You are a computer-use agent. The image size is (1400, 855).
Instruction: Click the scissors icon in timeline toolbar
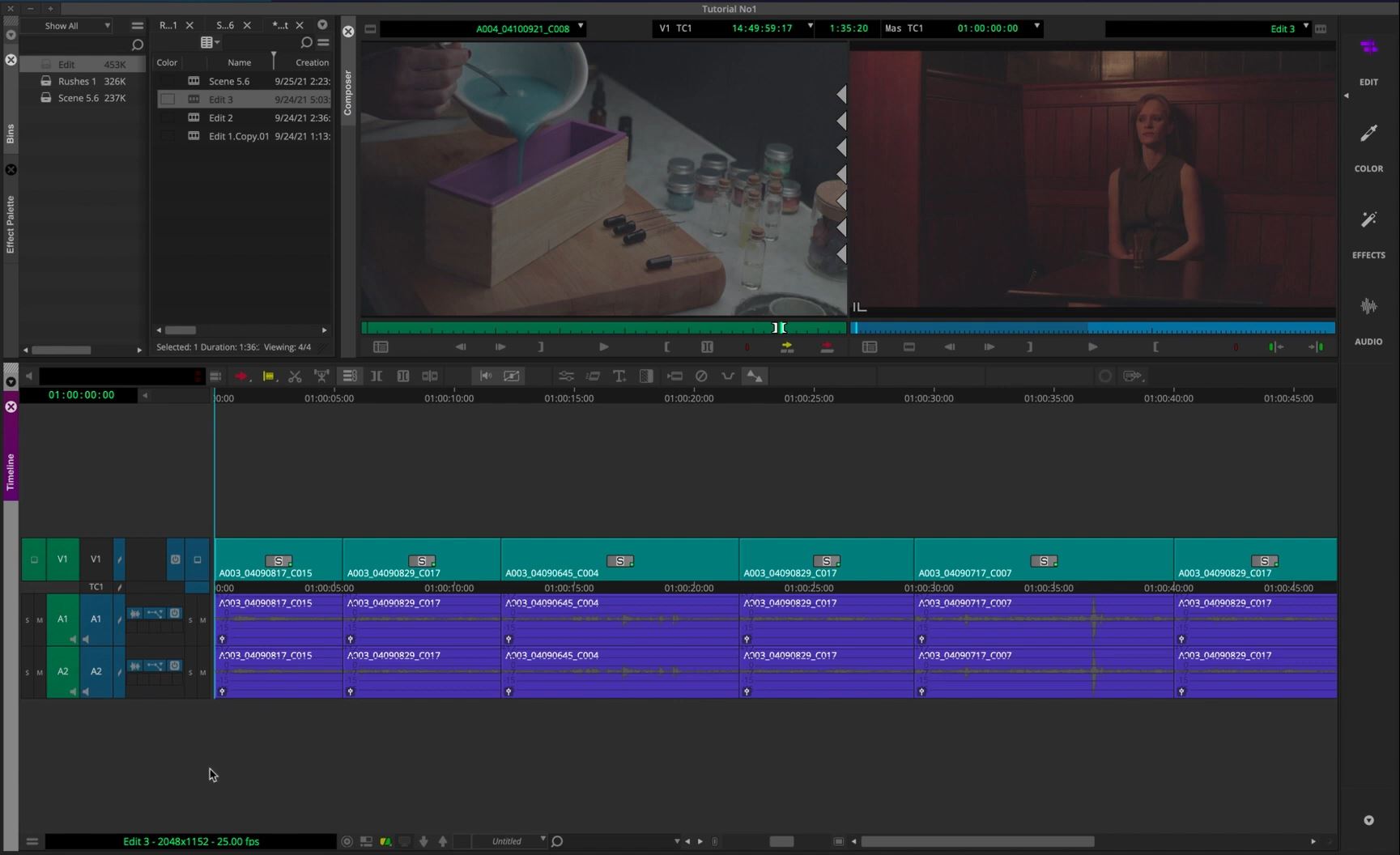pyautogui.click(x=295, y=376)
